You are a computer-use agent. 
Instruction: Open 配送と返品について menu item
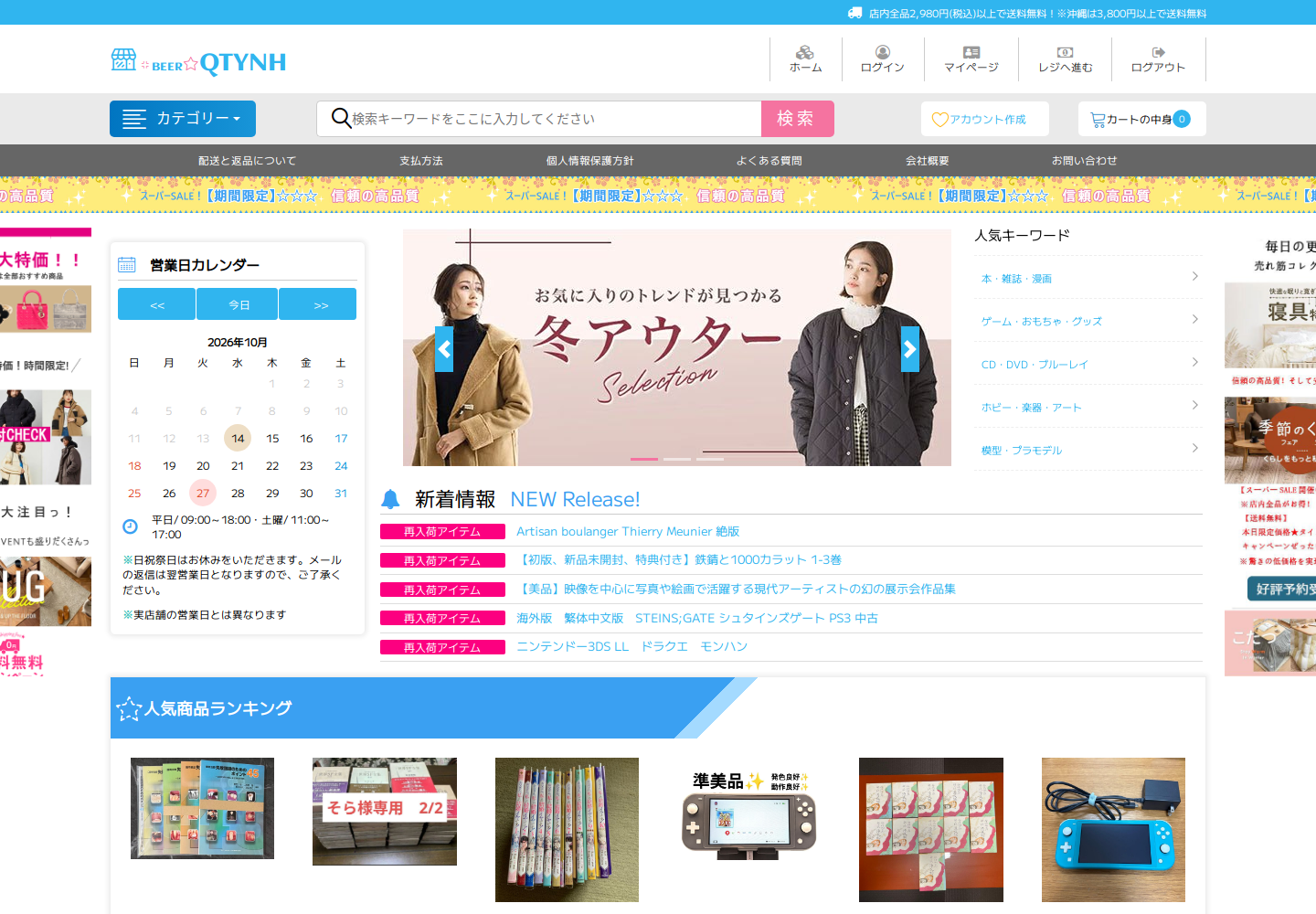[x=248, y=161]
